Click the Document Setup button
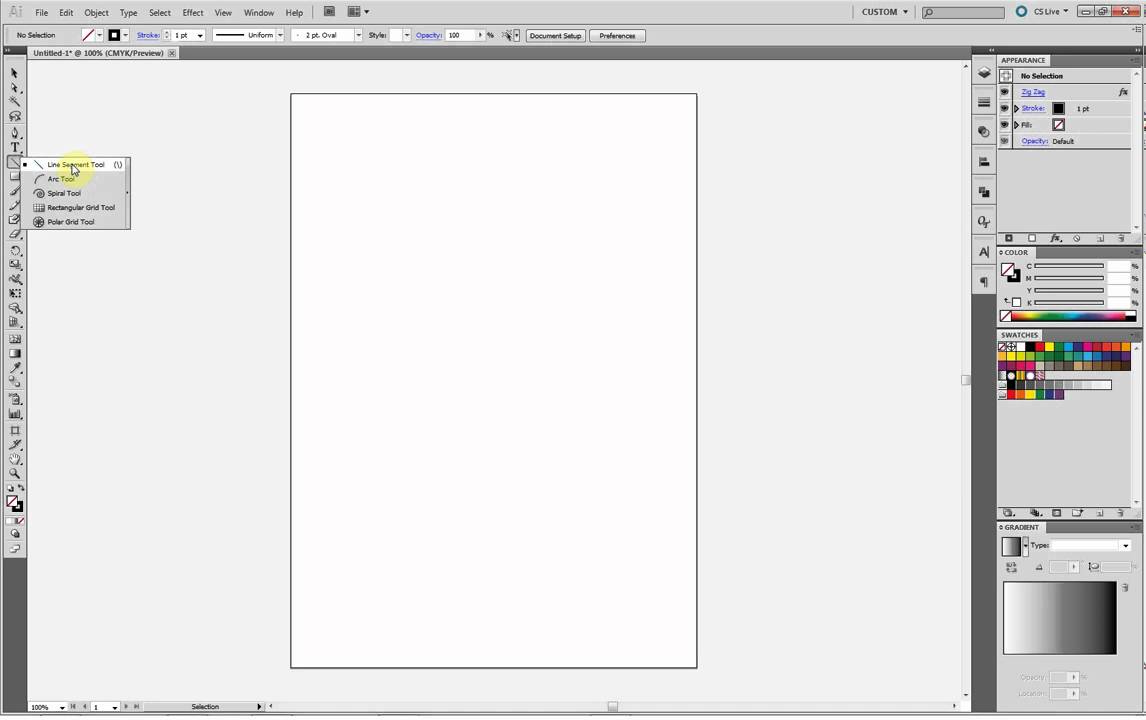Image resolution: width=1146 pixels, height=720 pixels. (x=555, y=35)
